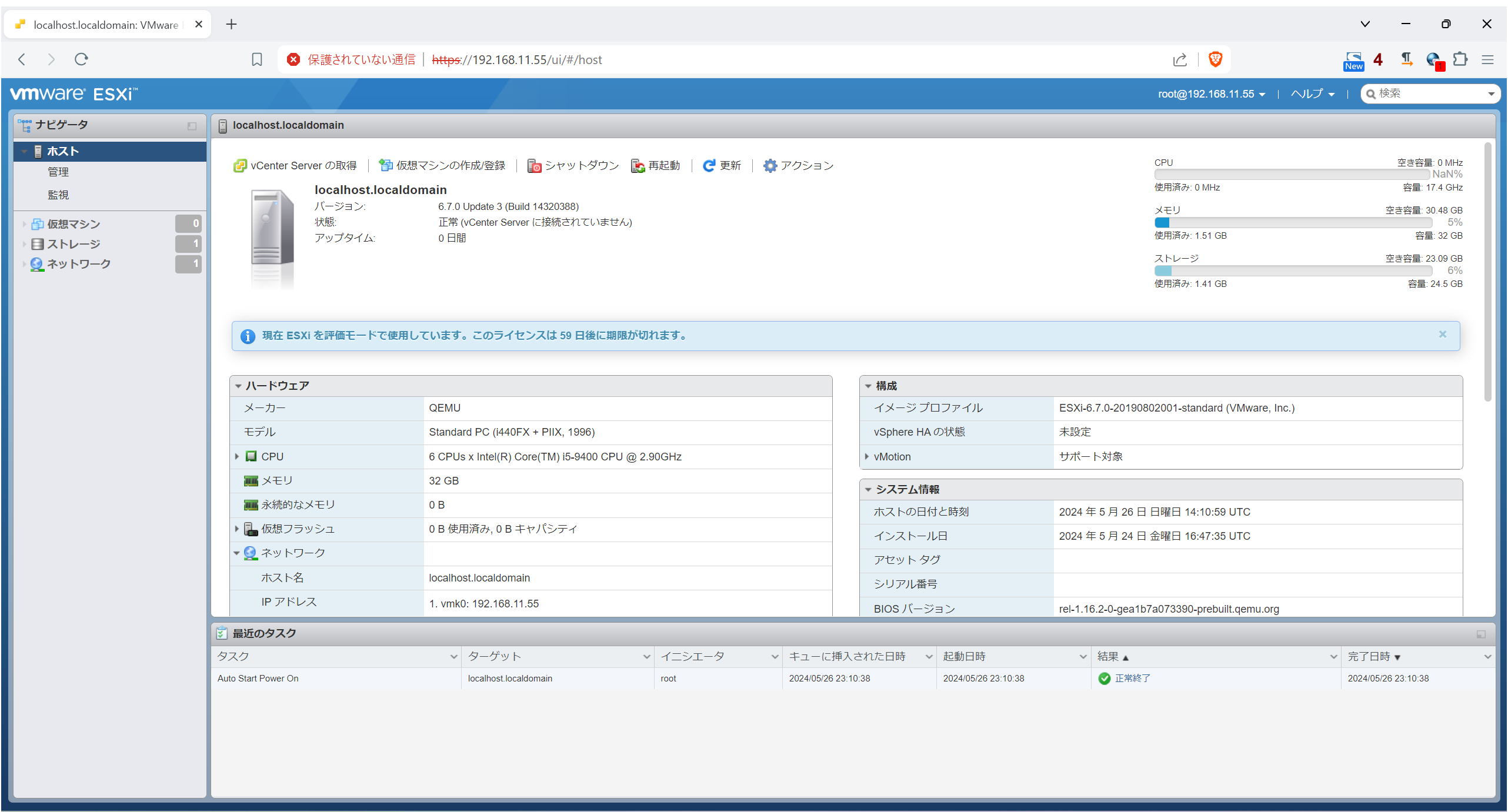Collapse the 構成 section
The width and height of the screenshot is (1508, 812).
[x=868, y=386]
